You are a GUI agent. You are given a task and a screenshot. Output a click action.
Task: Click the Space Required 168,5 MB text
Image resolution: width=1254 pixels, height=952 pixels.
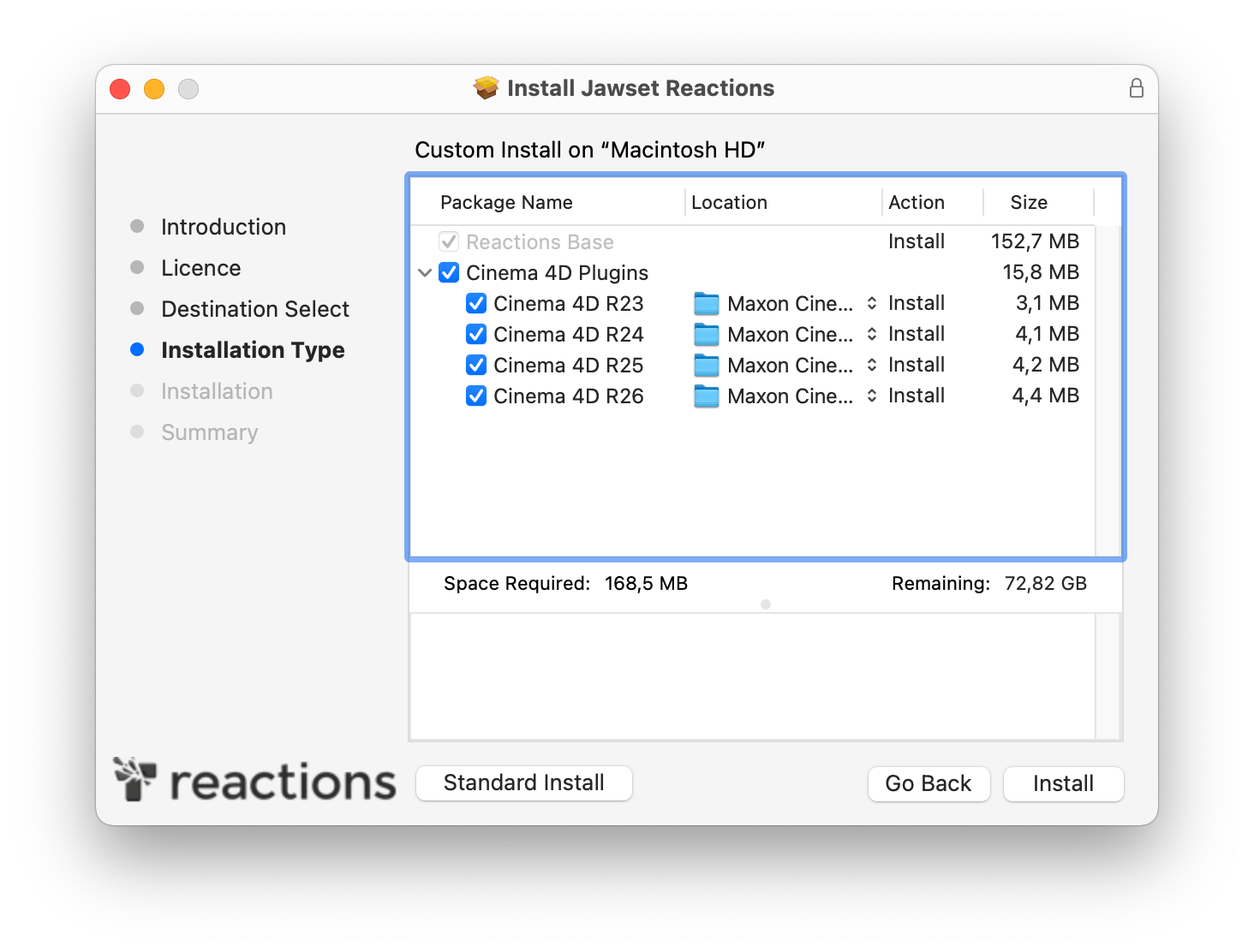[x=565, y=584]
